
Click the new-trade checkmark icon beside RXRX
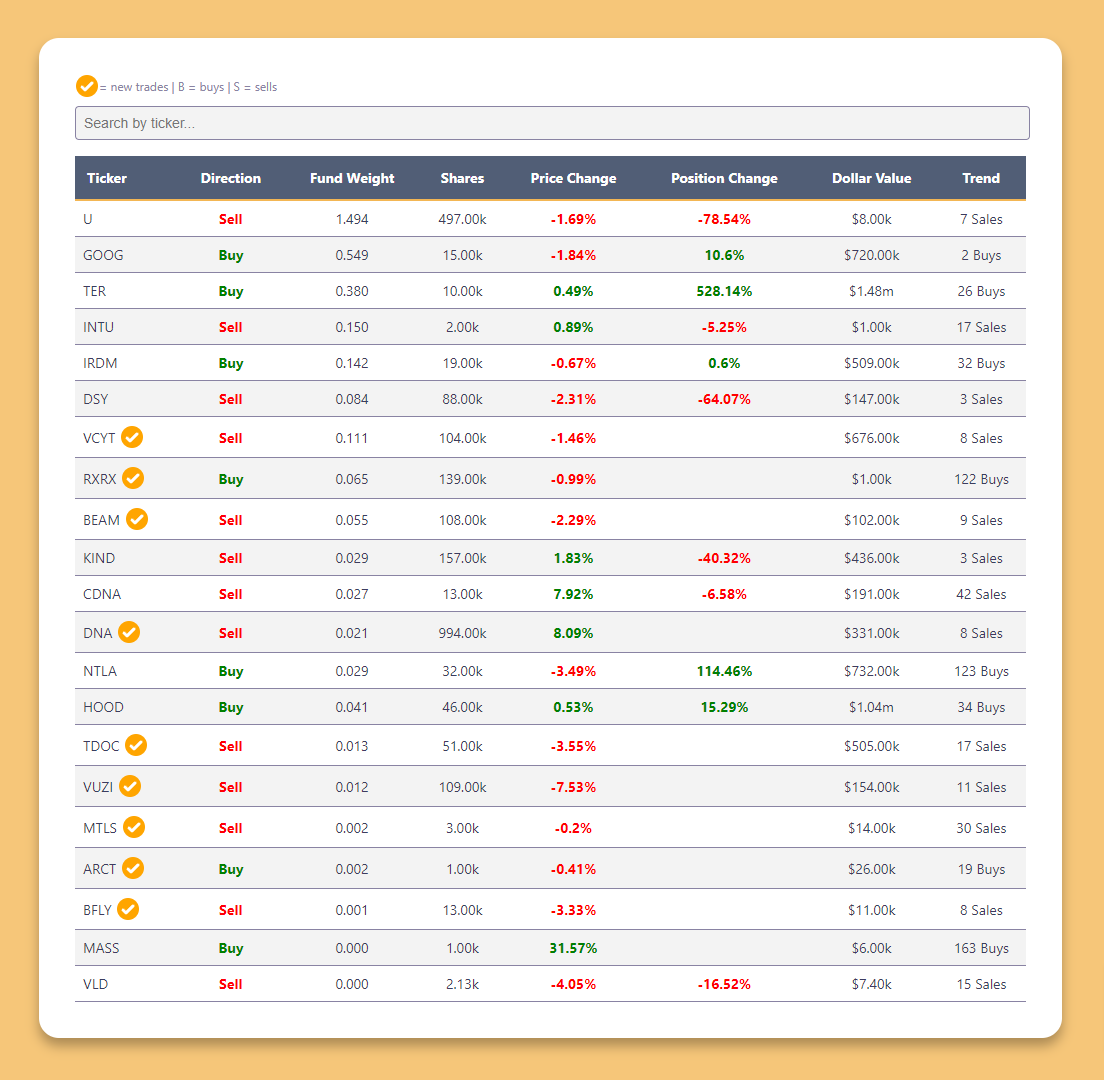pyautogui.click(x=133, y=478)
